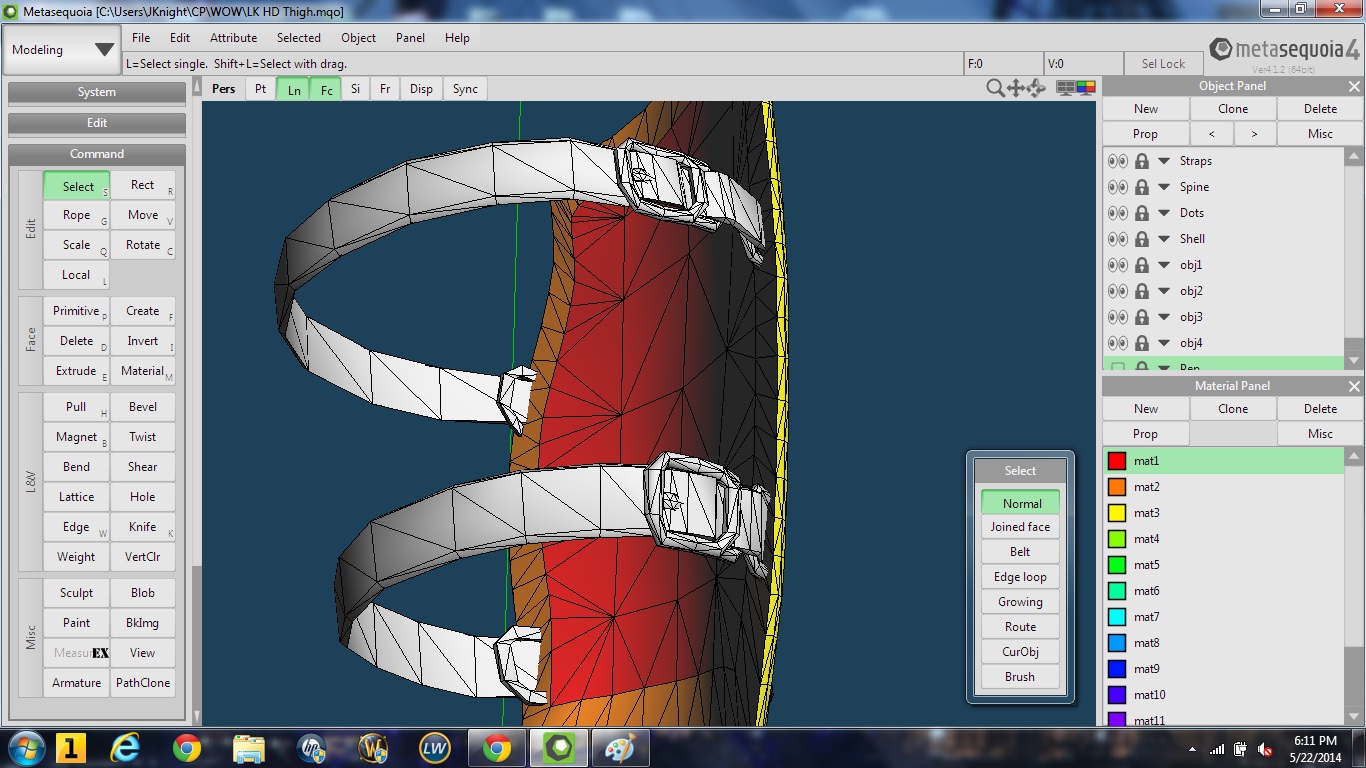Click the lock icon for obj1
The image size is (1366, 768).
click(1141, 265)
